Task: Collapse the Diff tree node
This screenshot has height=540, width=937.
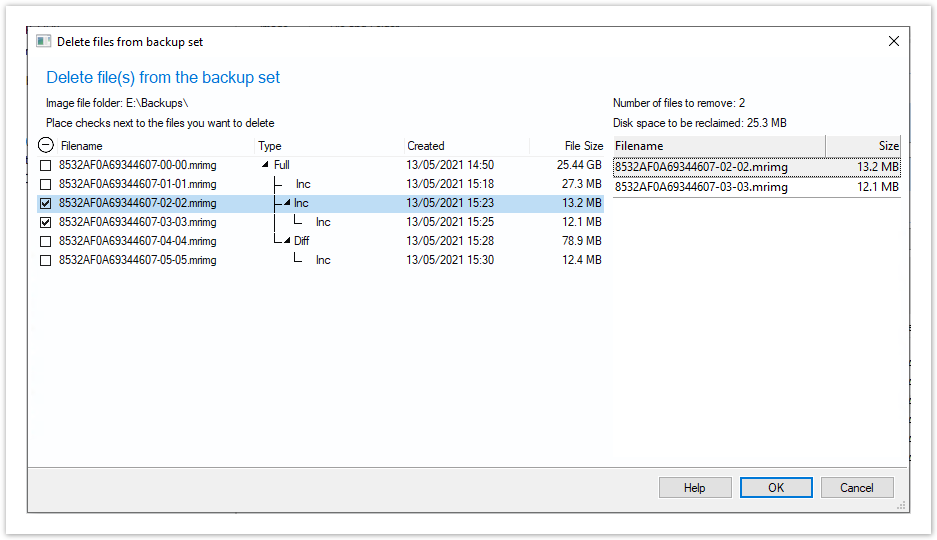Action: (287, 241)
